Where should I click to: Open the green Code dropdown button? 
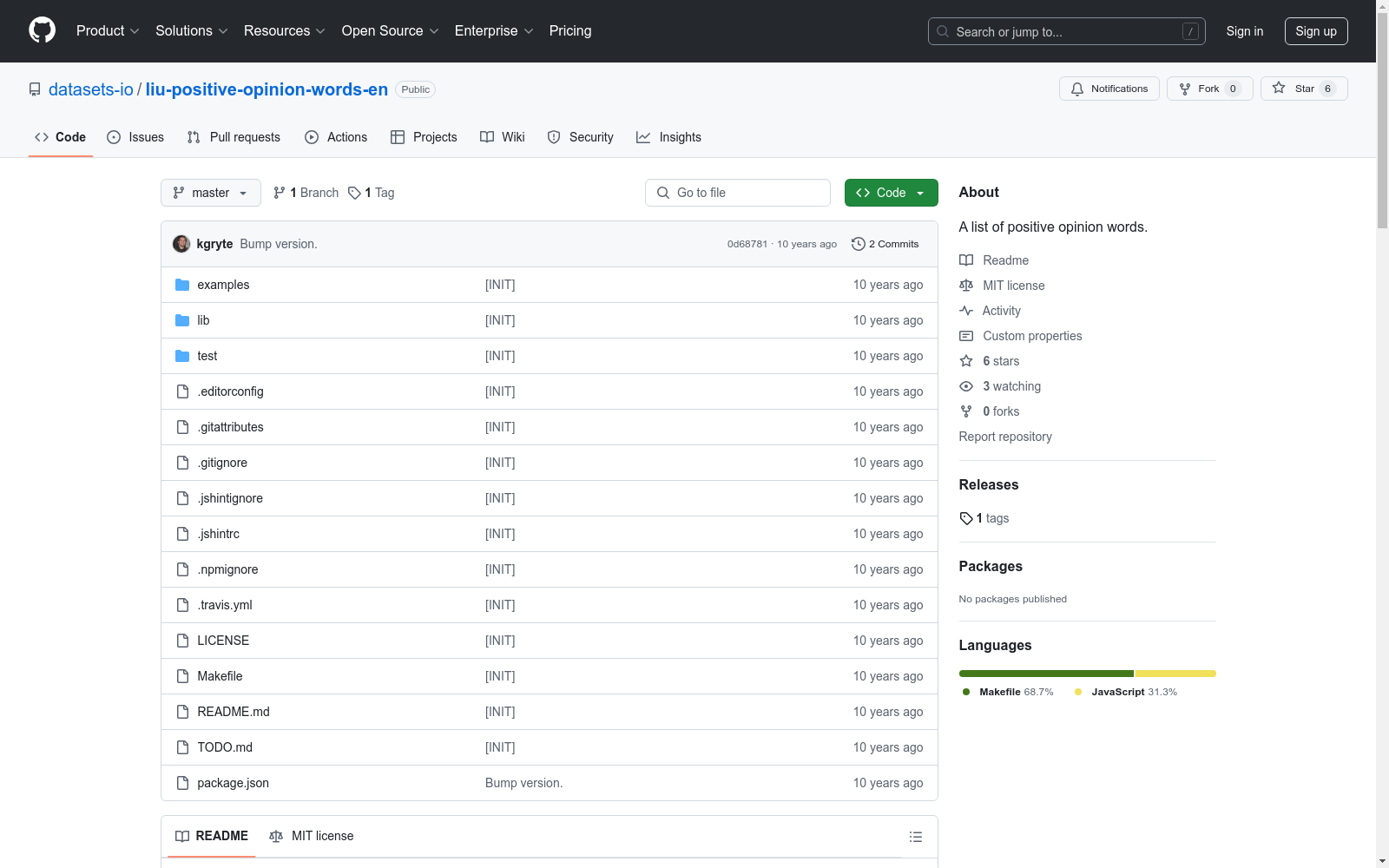(x=892, y=193)
